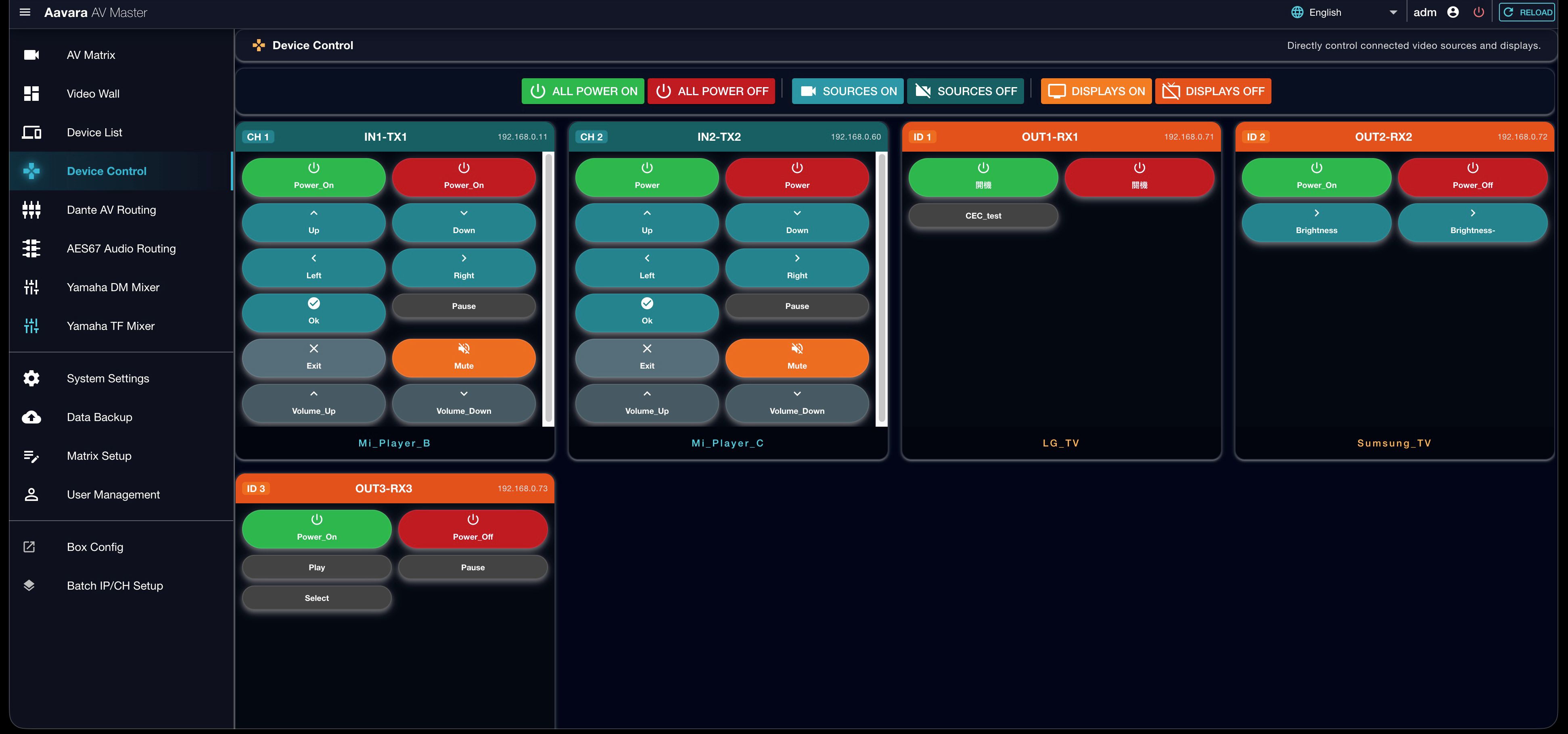The height and width of the screenshot is (734, 1568).
Task: Mute the IN1-TX1 source
Action: click(x=464, y=357)
